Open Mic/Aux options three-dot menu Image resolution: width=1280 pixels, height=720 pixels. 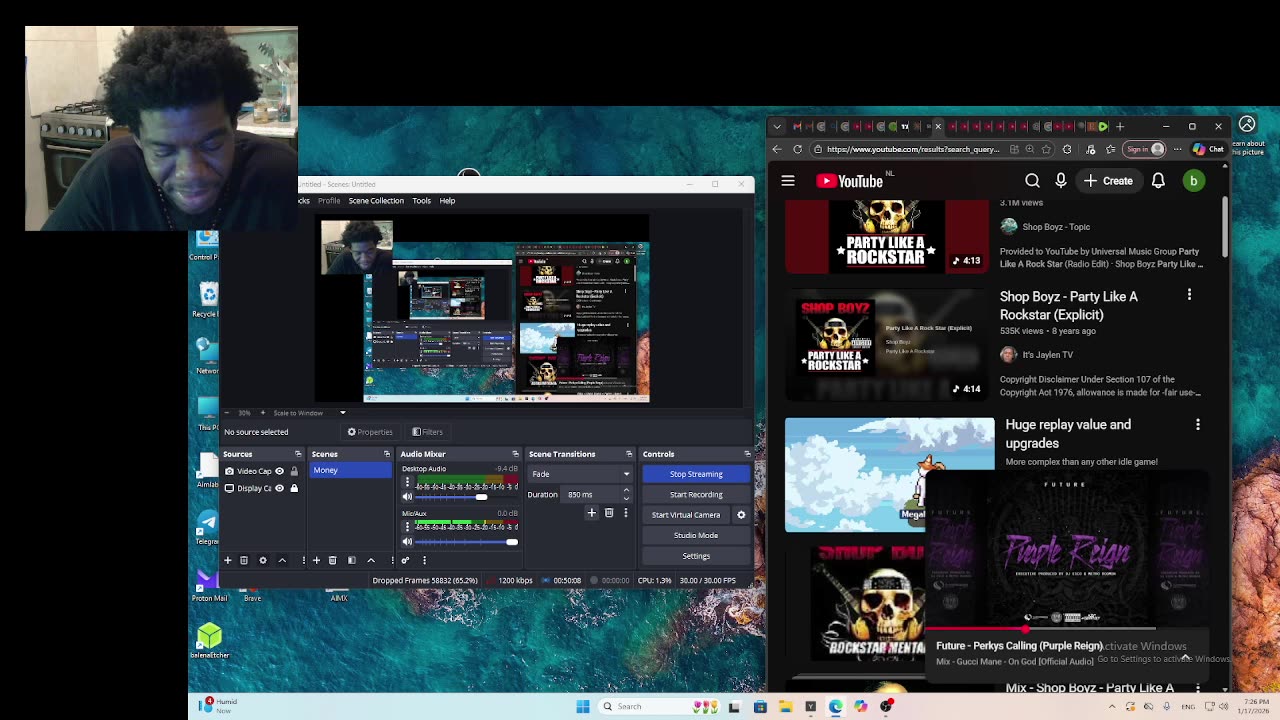click(407, 527)
